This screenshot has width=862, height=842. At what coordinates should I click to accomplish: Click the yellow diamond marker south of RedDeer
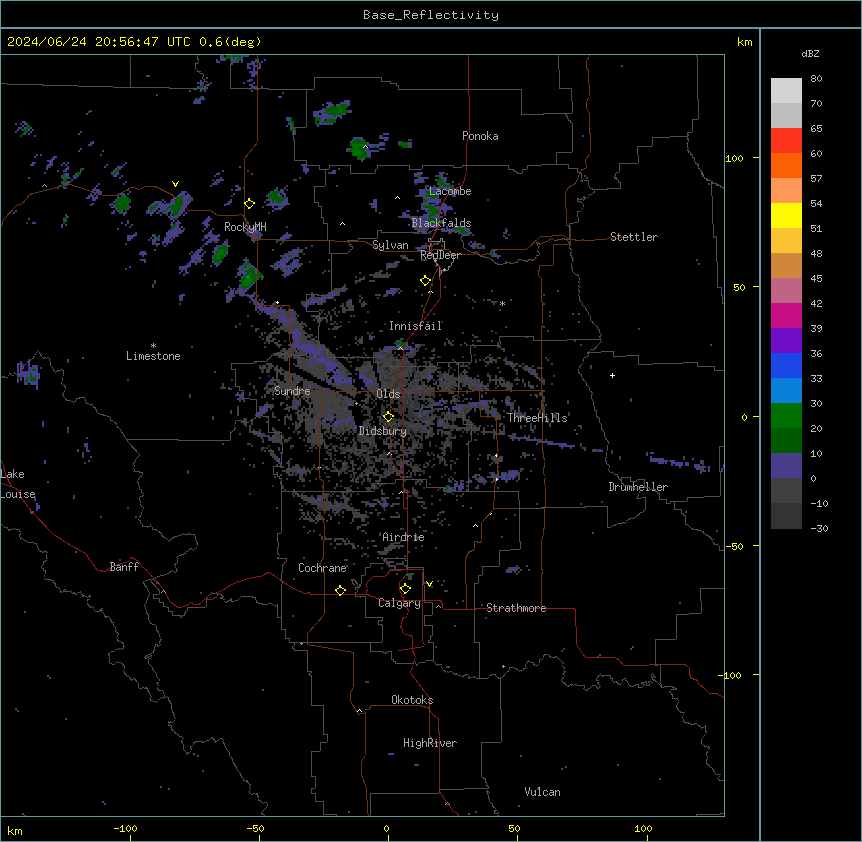tap(425, 281)
